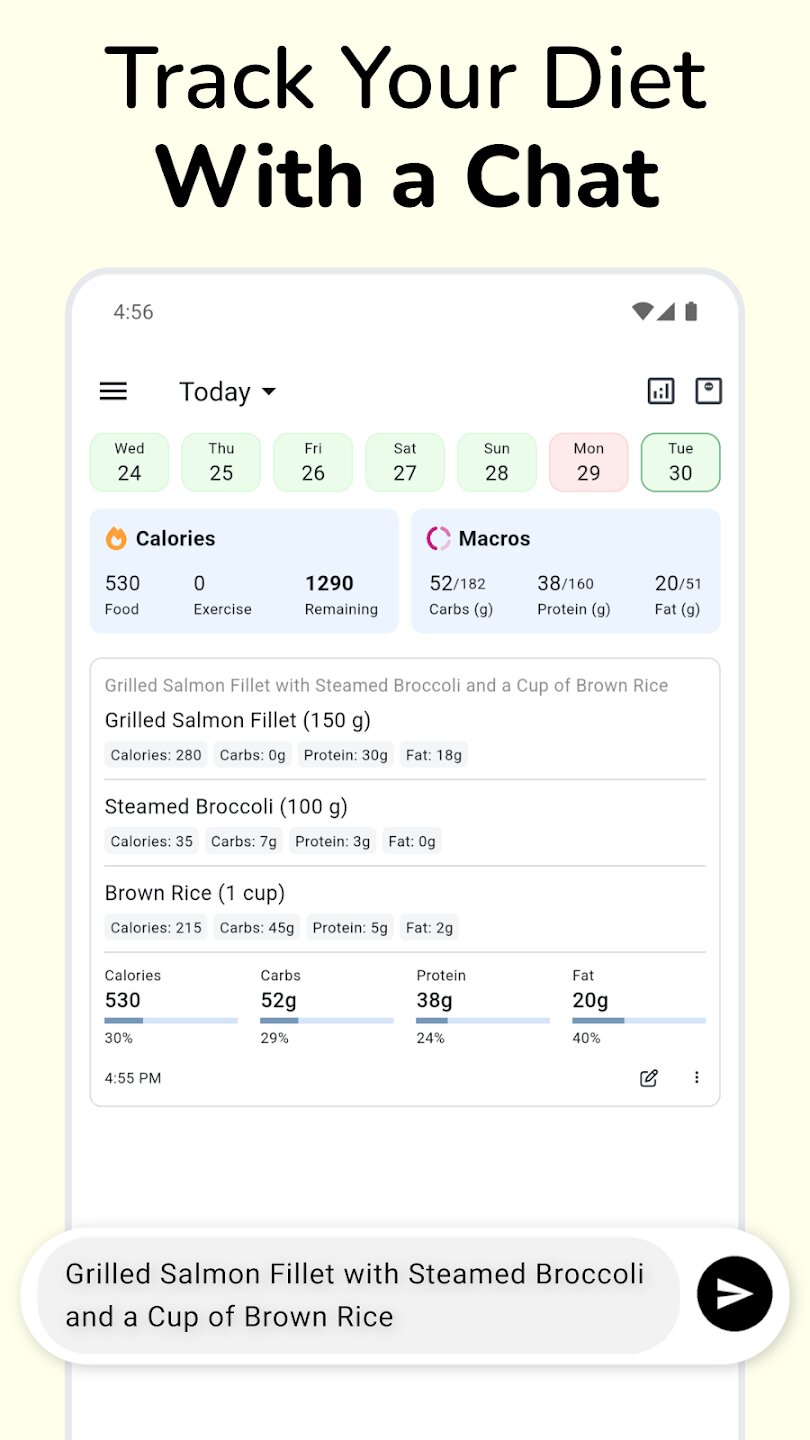Switch to Mon 29 day
The width and height of the screenshot is (810, 1440).
588,462
